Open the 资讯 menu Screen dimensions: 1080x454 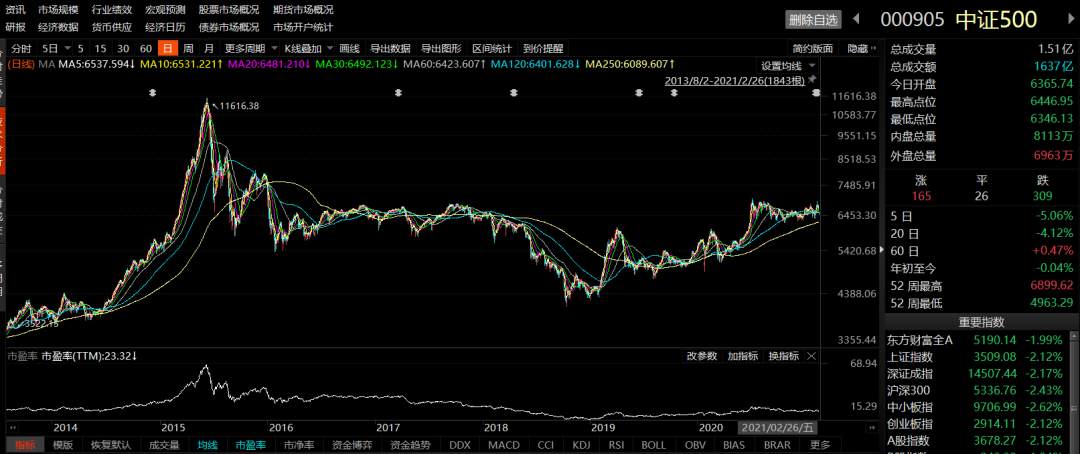15,10
